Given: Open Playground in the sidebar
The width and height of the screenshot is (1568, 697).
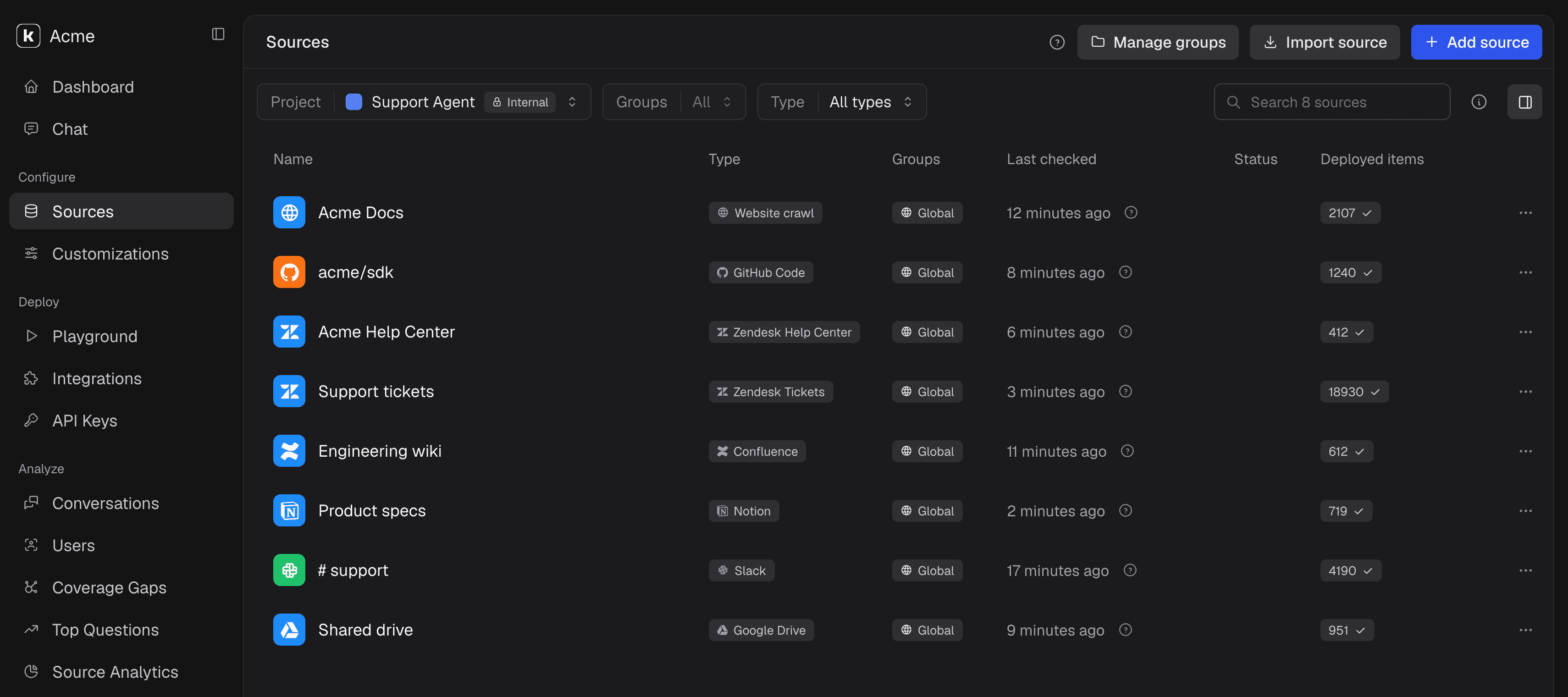Looking at the screenshot, I should (121, 336).
